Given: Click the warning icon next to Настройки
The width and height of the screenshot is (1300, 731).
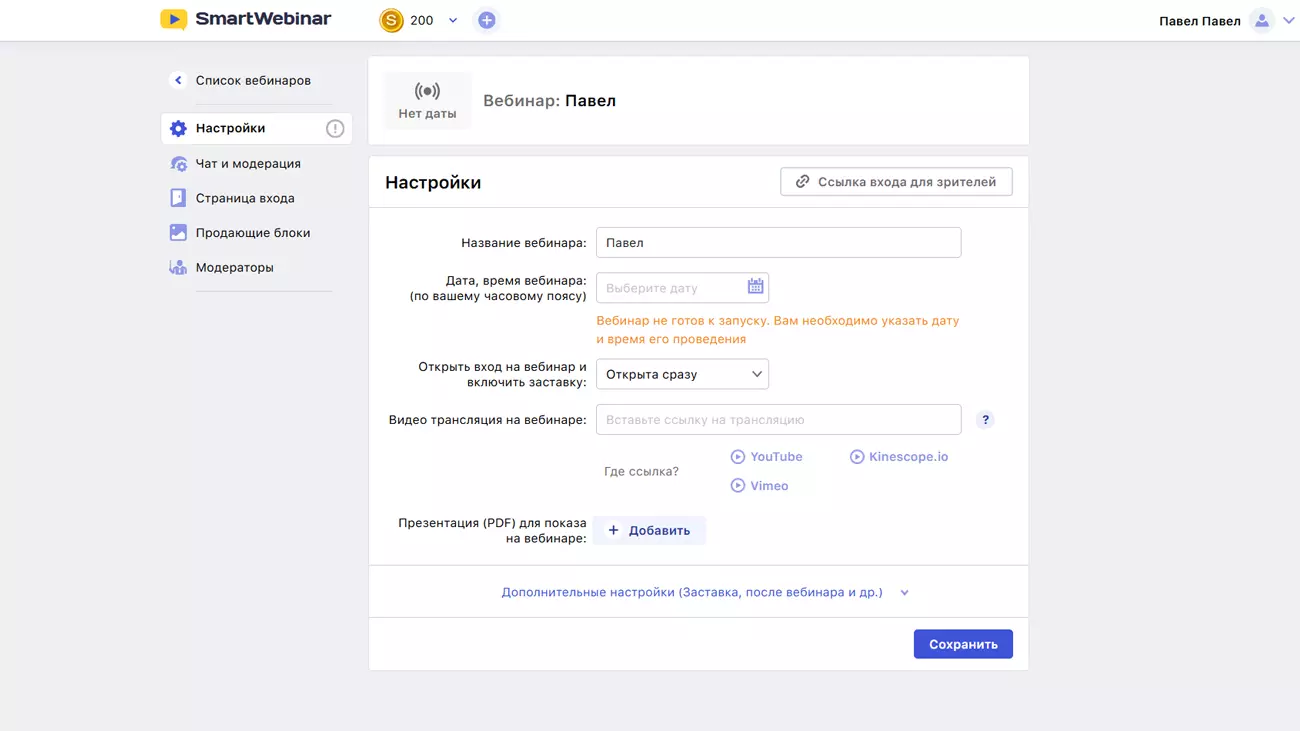Looking at the screenshot, I should 335,128.
